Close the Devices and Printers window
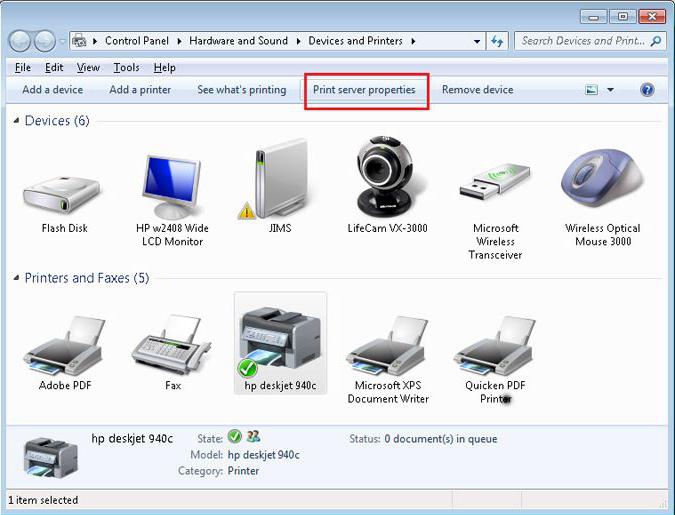 point(652,17)
